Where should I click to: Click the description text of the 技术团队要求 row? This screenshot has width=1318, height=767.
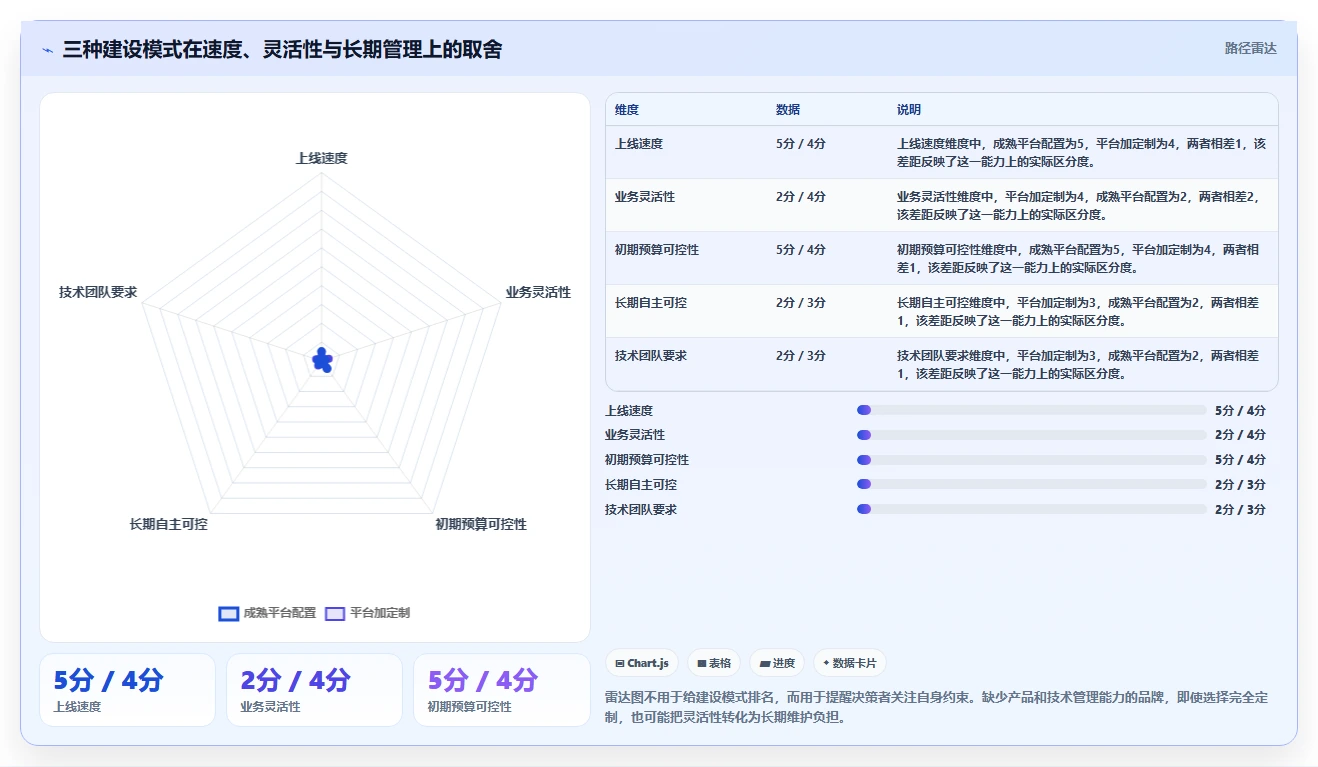point(1078,365)
